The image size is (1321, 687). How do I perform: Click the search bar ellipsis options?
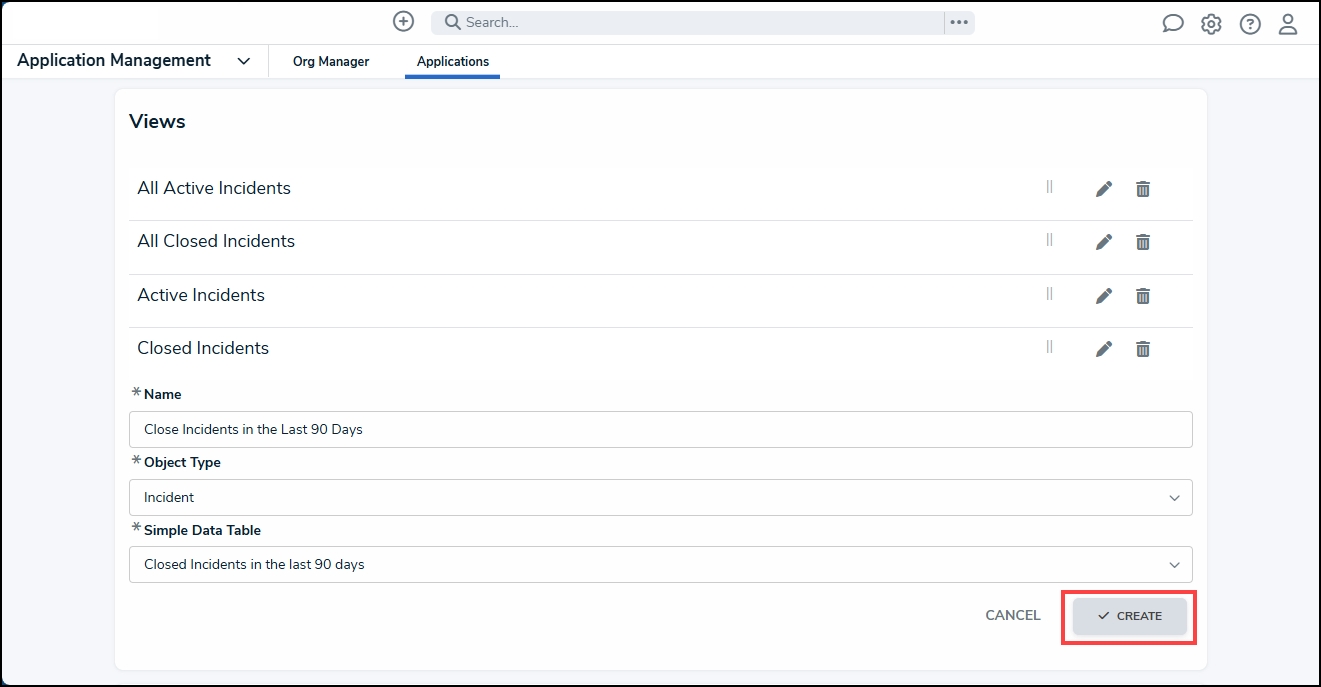coord(959,22)
